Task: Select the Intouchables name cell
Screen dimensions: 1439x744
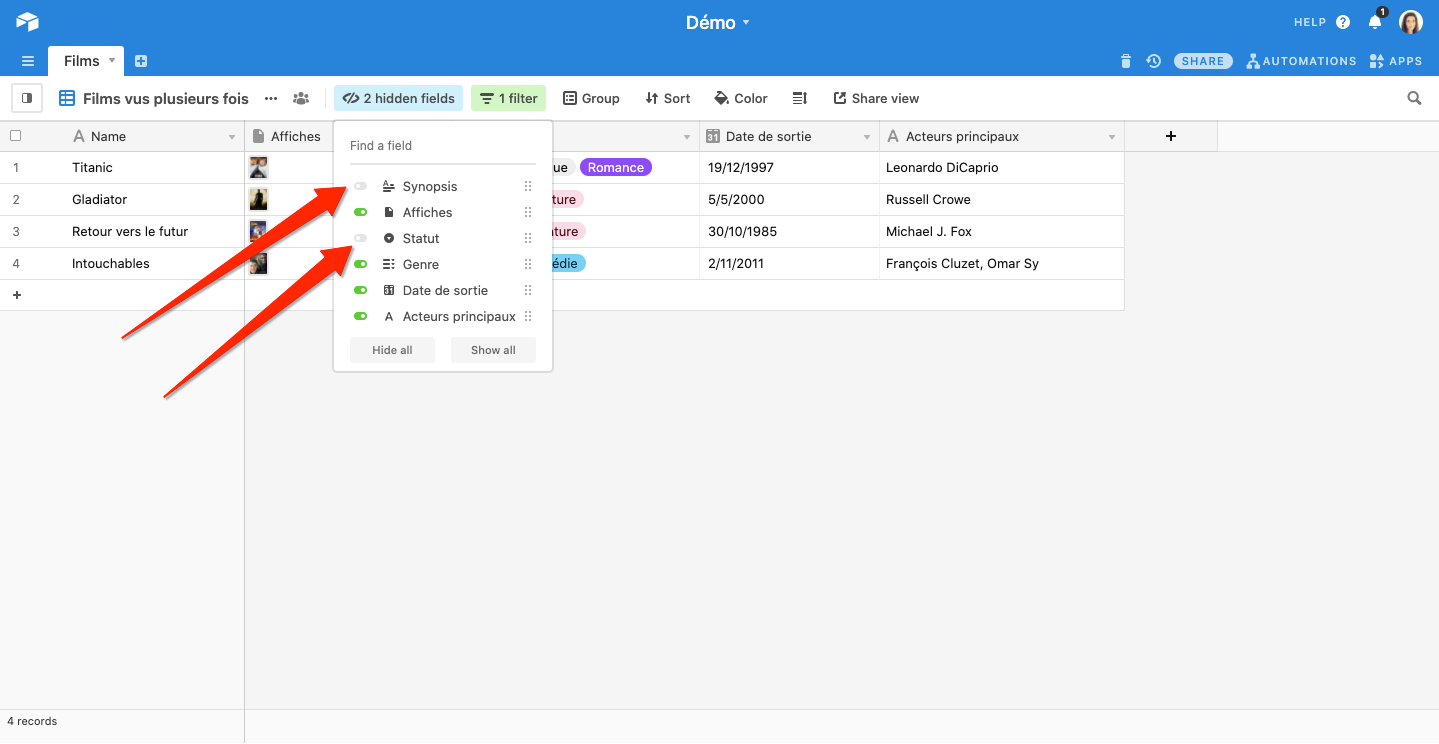Action: pyautogui.click(x=155, y=263)
